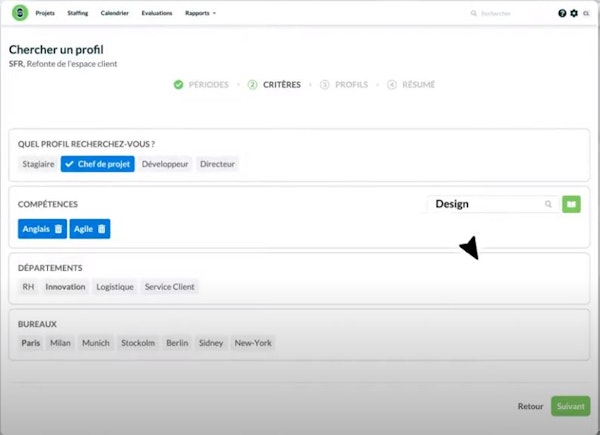Click green button beside Design search
Screen dimensions: 600x435
click(x=571, y=204)
